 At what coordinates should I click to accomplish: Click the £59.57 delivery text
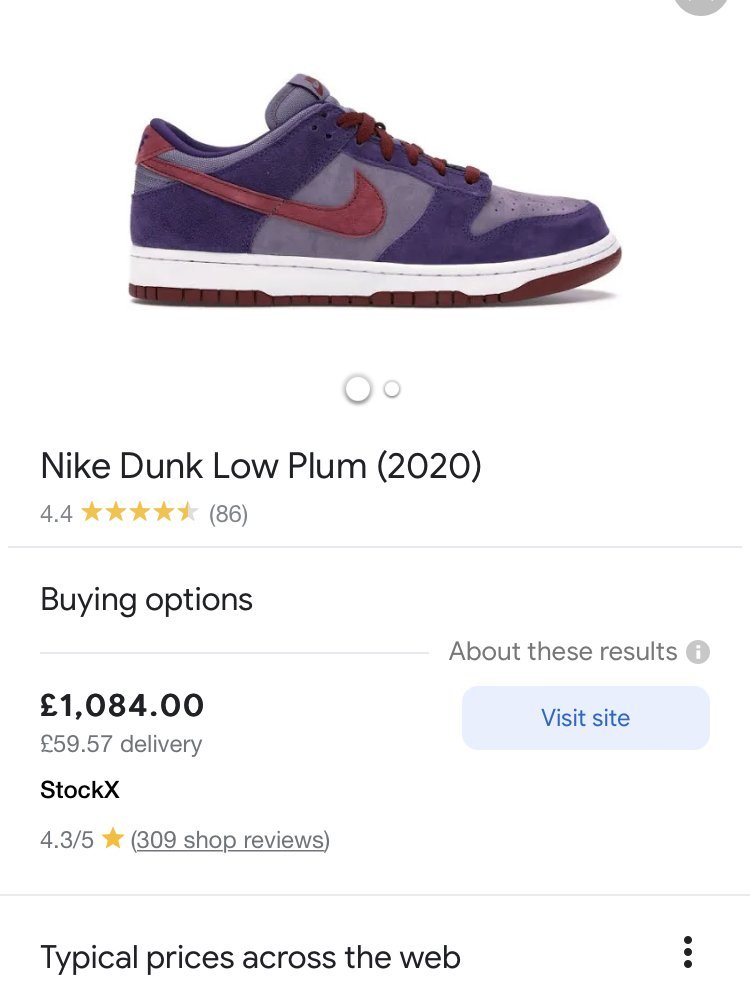[x=121, y=744]
